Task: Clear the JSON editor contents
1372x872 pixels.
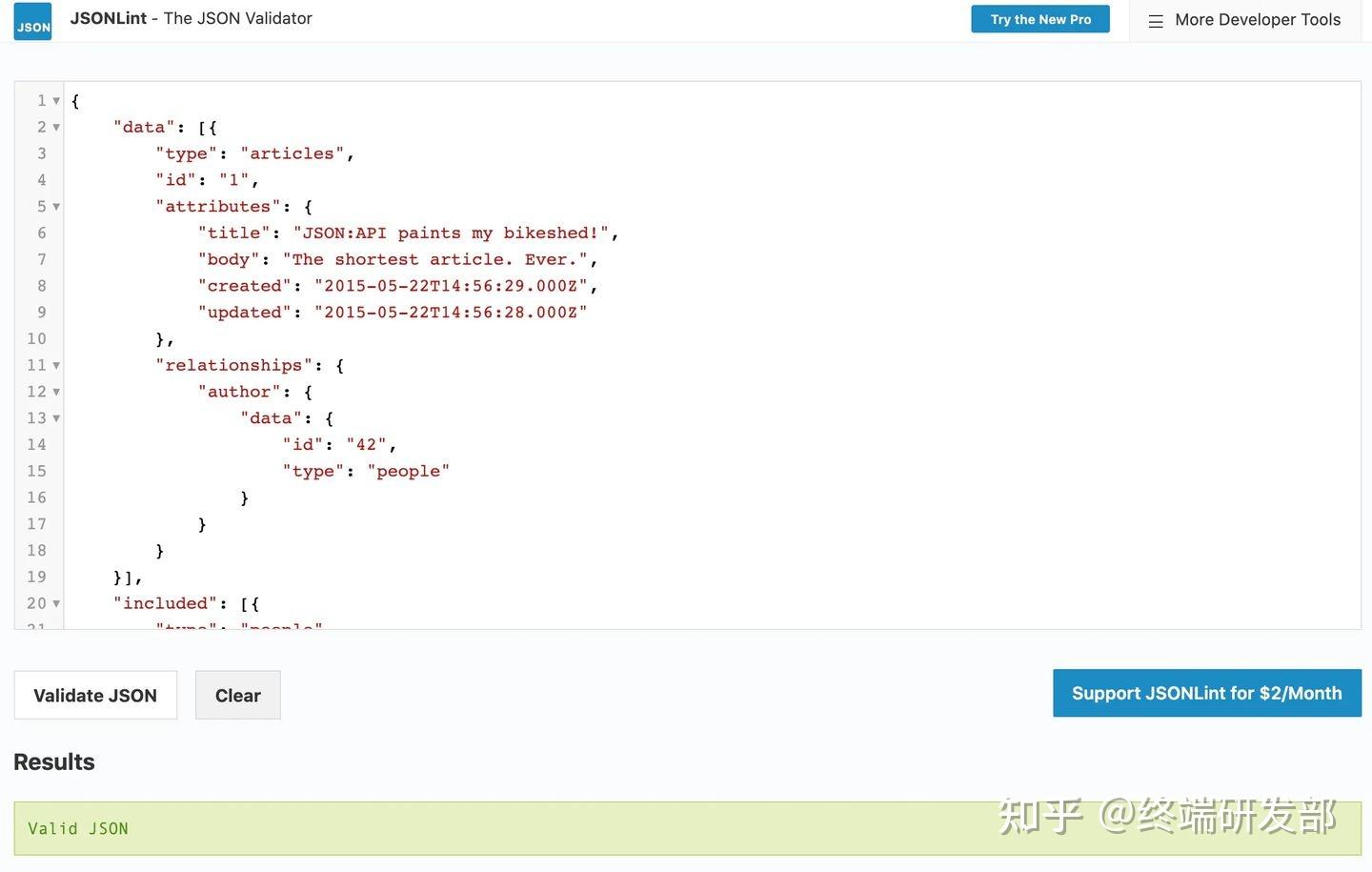Action: point(237,695)
